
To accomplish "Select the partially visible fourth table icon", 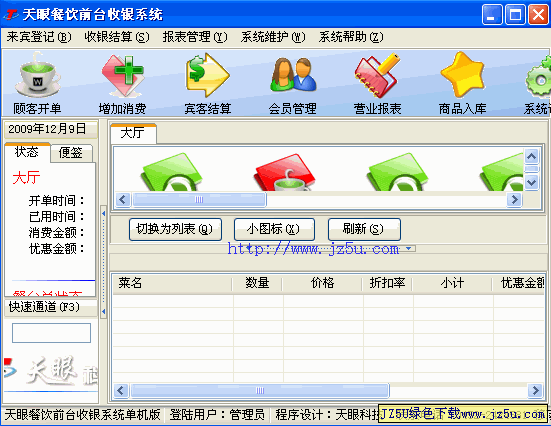I will point(502,172).
